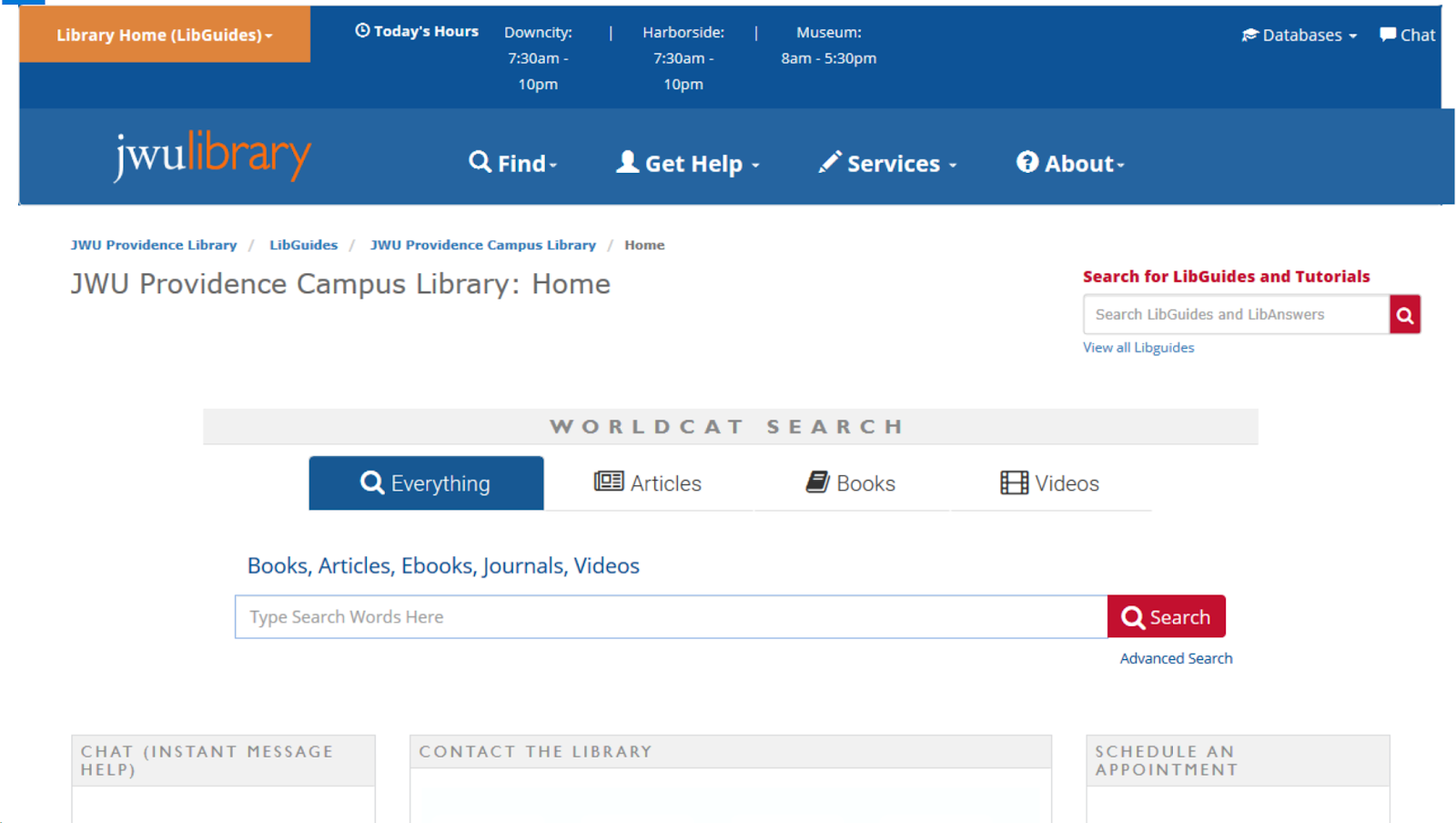Select the Books search tab
The height and width of the screenshot is (823, 1456).
(x=851, y=483)
